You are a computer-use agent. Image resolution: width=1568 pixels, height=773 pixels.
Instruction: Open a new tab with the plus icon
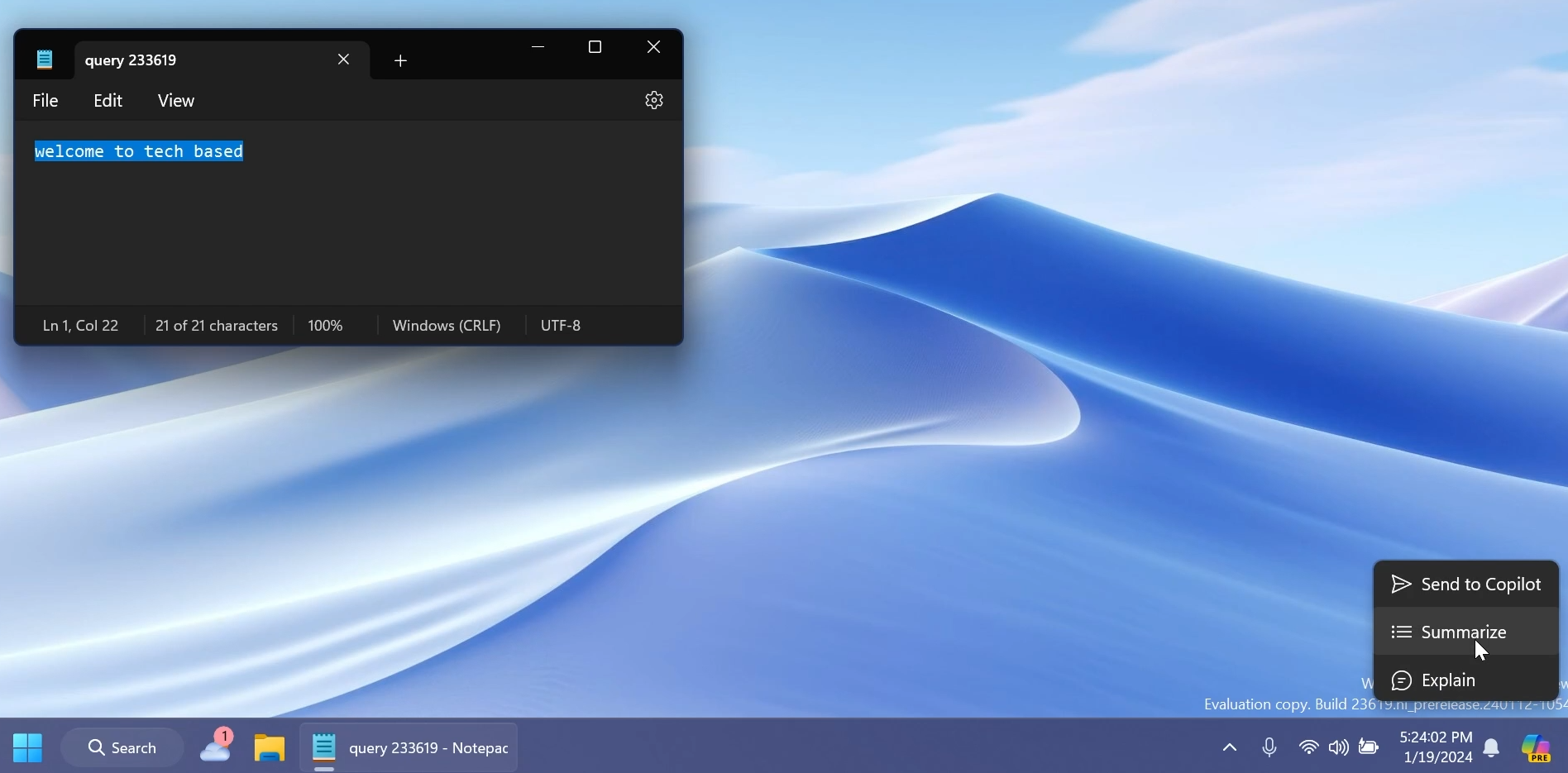click(x=400, y=60)
